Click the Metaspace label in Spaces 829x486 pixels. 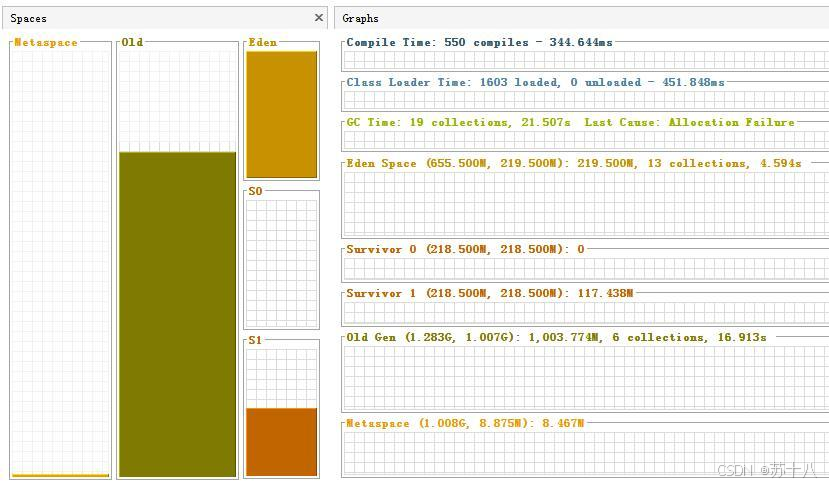46,42
